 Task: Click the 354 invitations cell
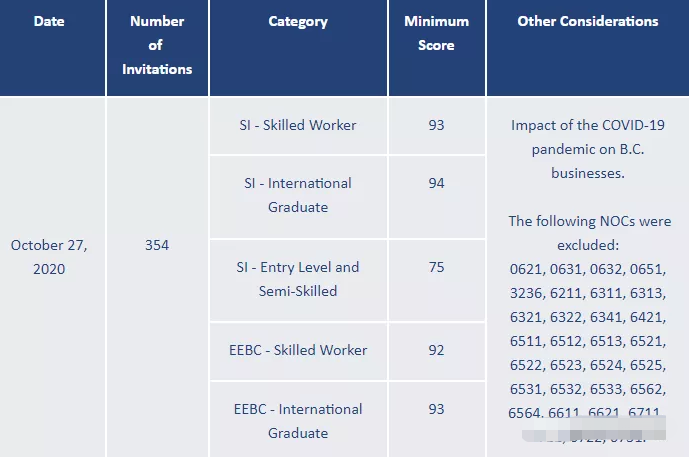pos(157,245)
